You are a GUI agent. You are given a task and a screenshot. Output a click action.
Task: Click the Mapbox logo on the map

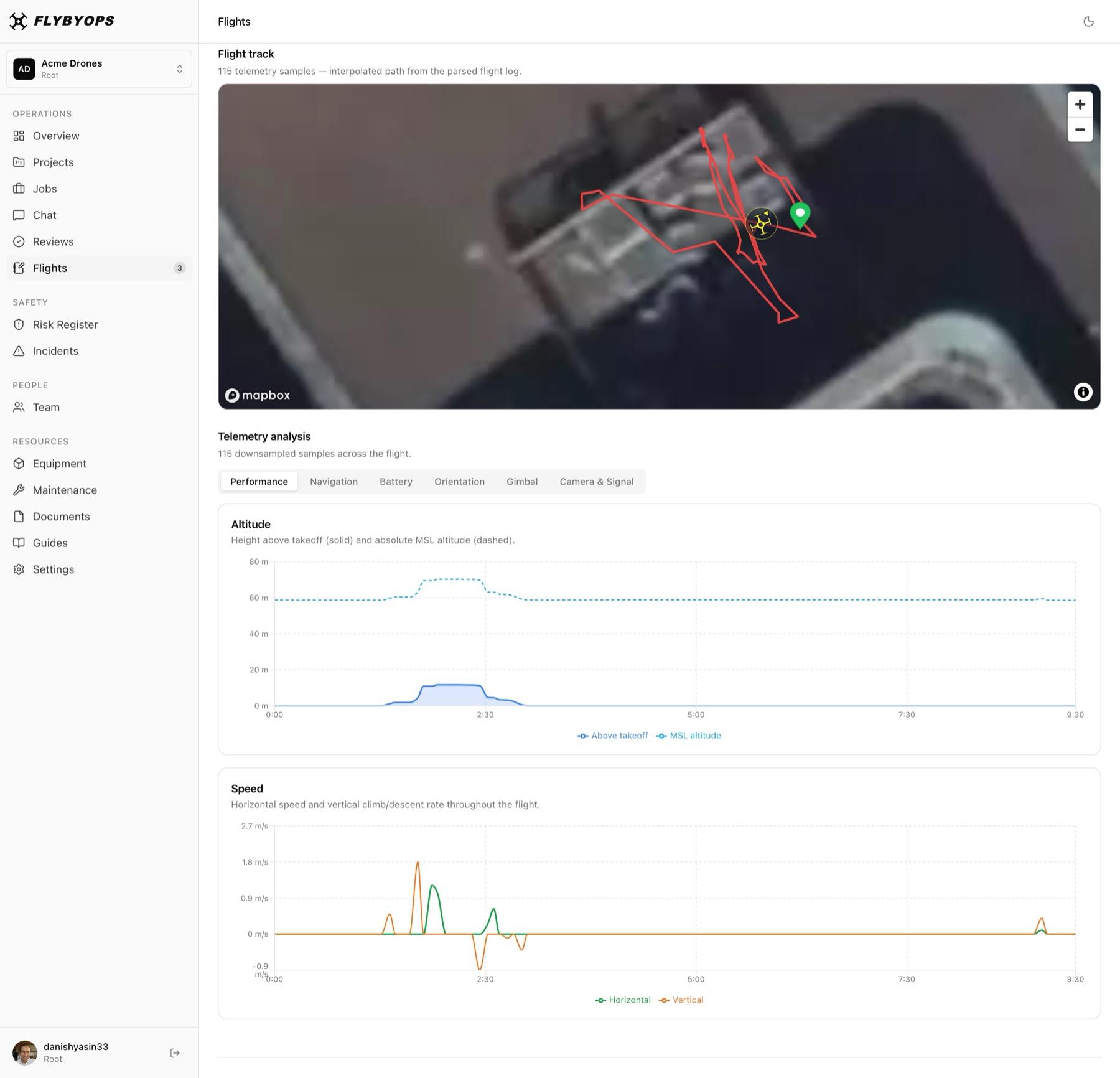coord(258,395)
